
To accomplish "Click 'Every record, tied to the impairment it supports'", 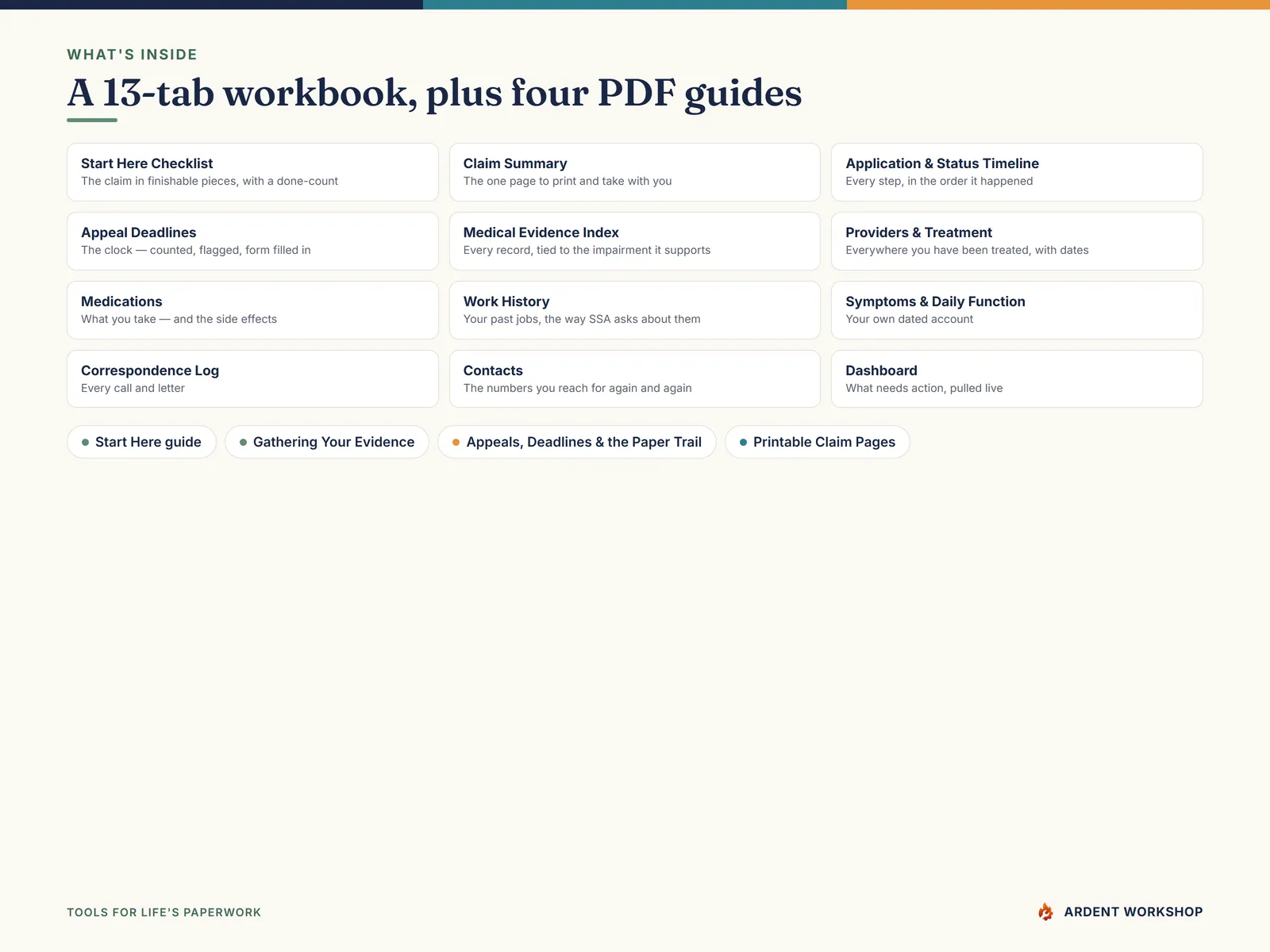I will 587,250.
